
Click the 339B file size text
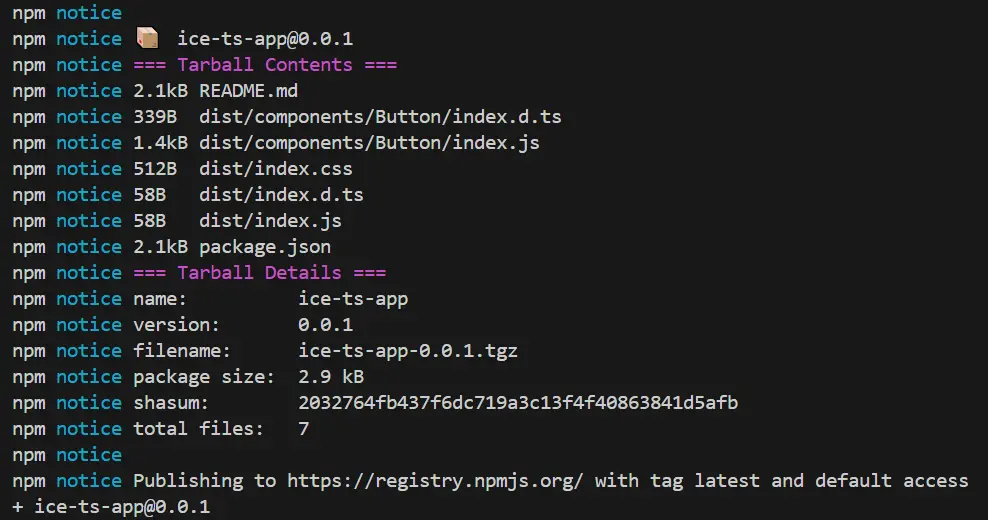155,117
